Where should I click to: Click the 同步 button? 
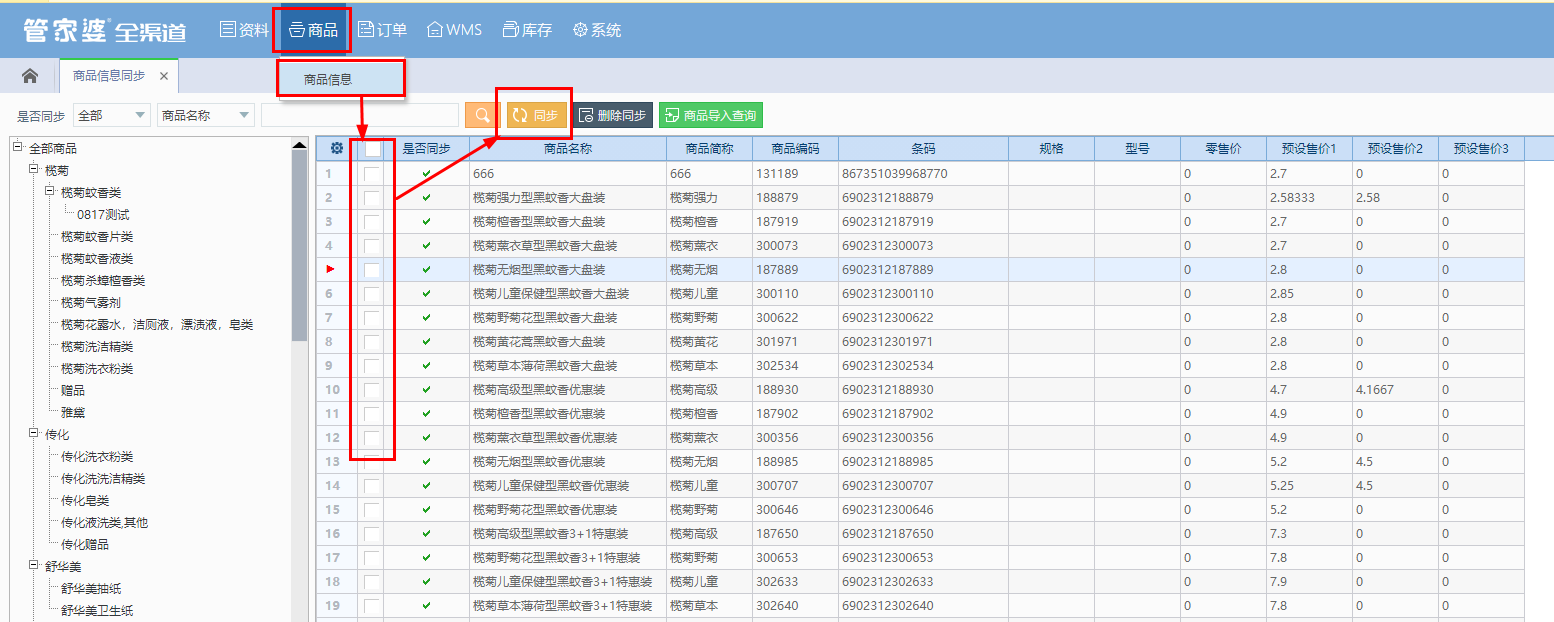click(x=536, y=116)
